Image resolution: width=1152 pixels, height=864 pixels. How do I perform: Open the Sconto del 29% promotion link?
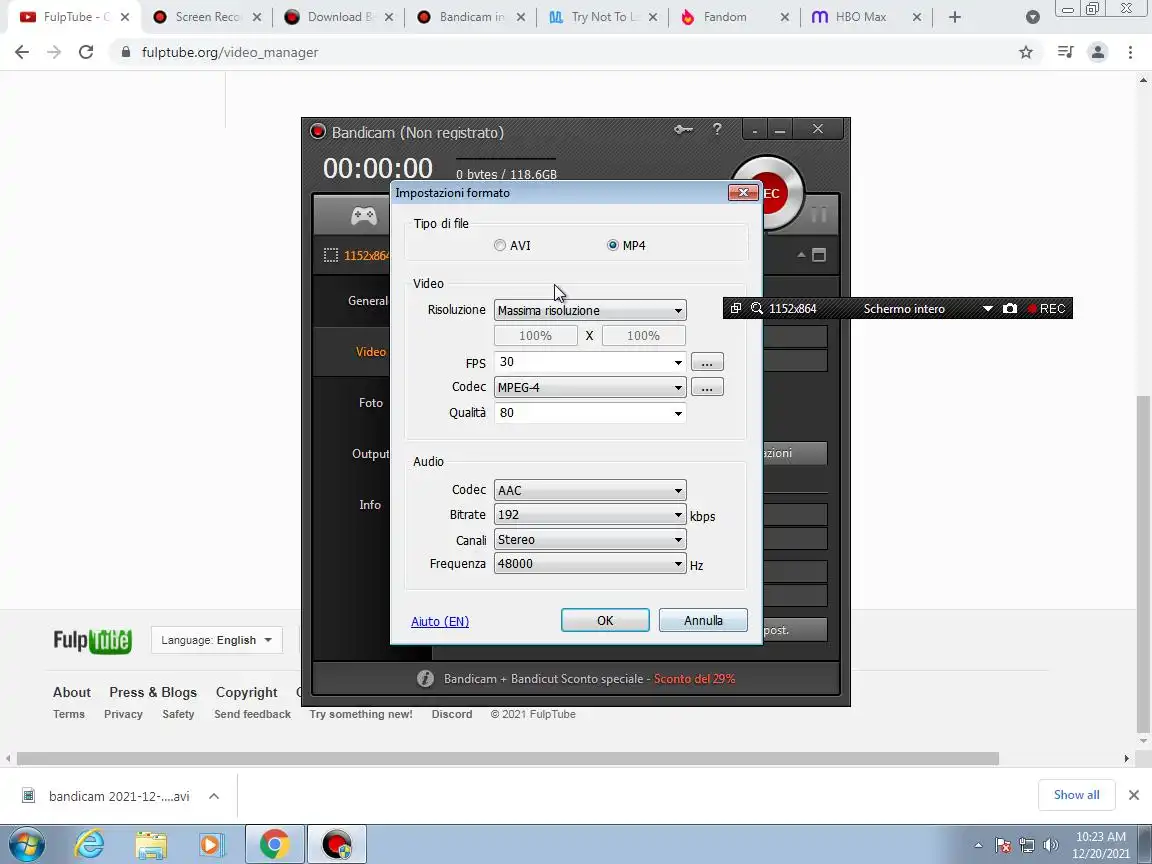tap(694, 679)
